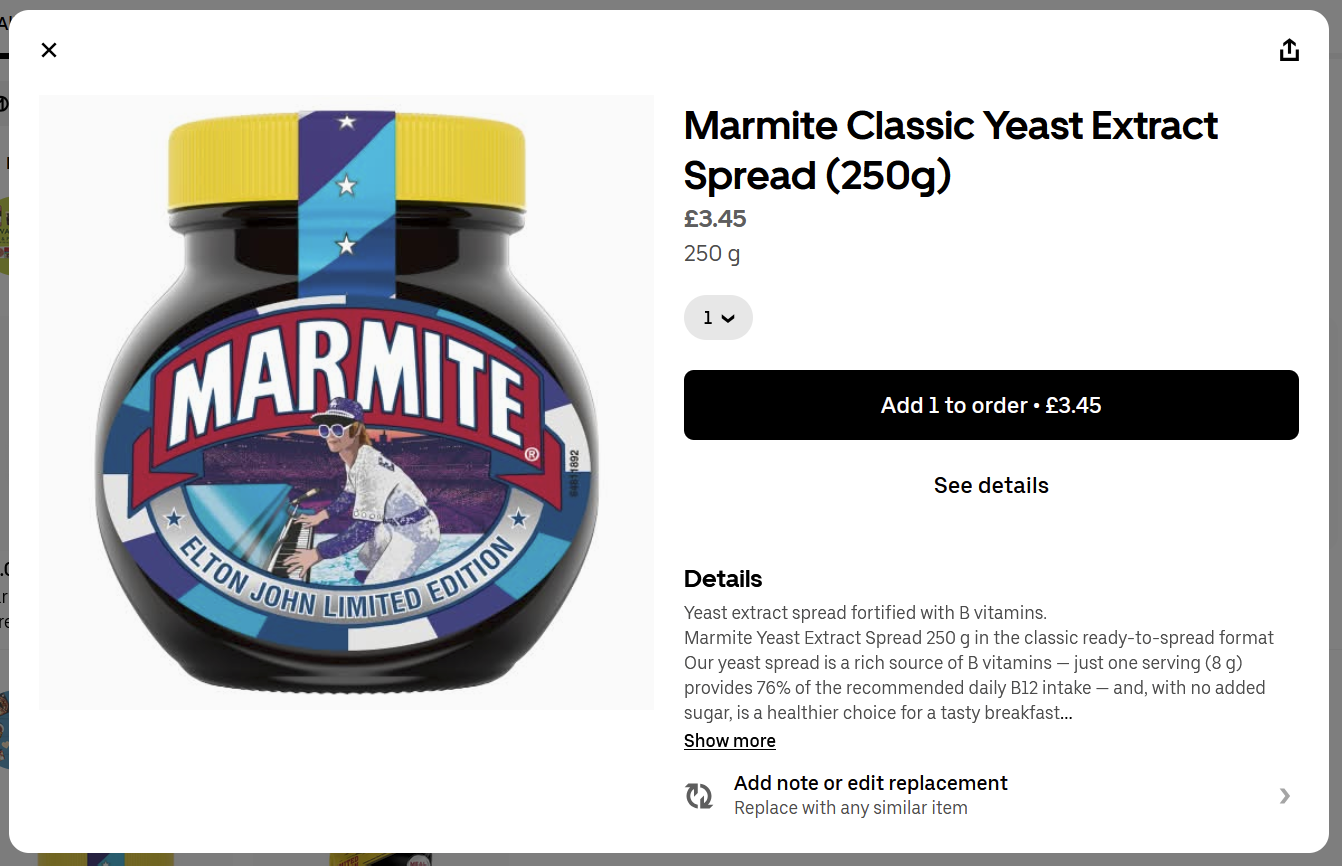Open the quantity dropdown showing 1
Image resolution: width=1342 pixels, height=866 pixels.
[718, 318]
